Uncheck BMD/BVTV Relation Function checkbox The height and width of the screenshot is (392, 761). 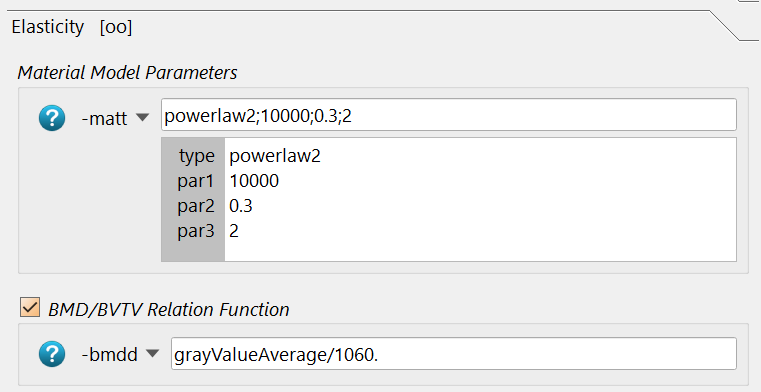(x=30, y=307)
